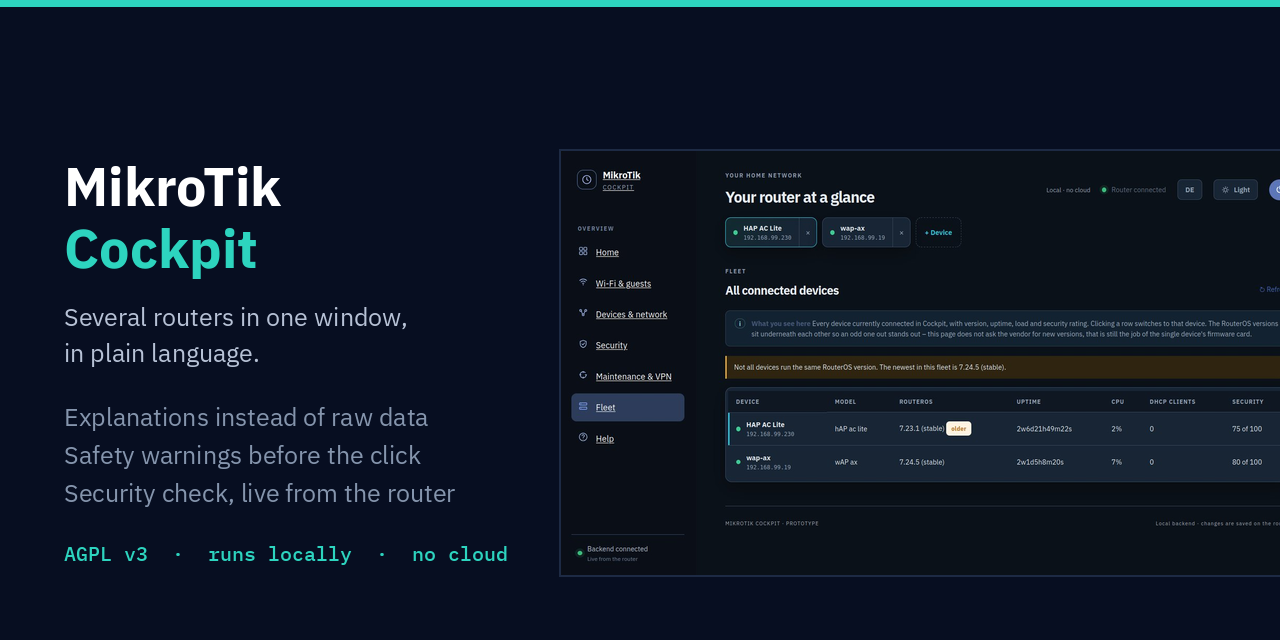Screen dimensions: 1280x640
Task: Click the sun icon on the Light button
Action: click(x=1226, y=190)
